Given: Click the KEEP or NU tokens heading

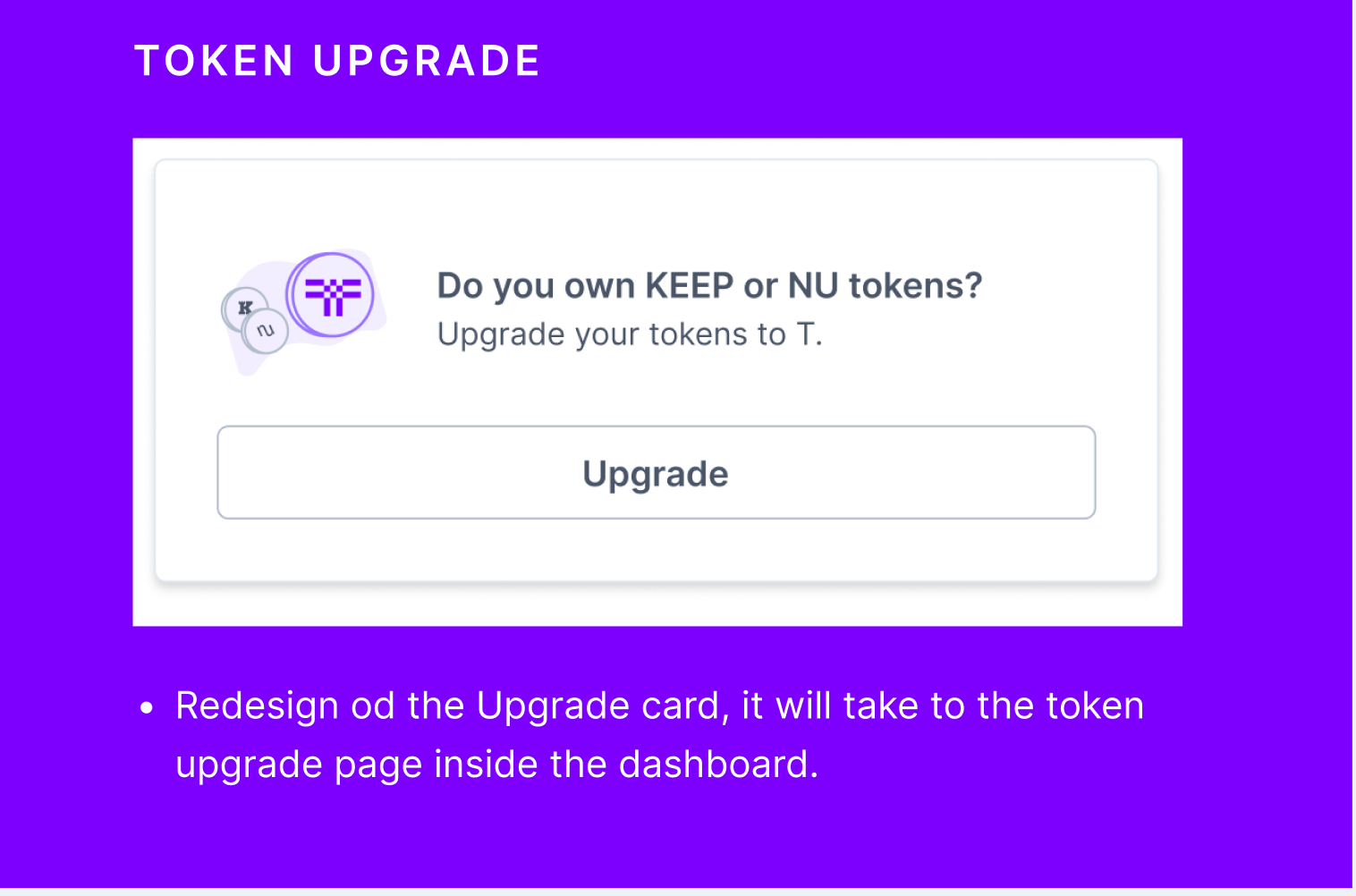Looking at the screenshot, I should 708,284.
